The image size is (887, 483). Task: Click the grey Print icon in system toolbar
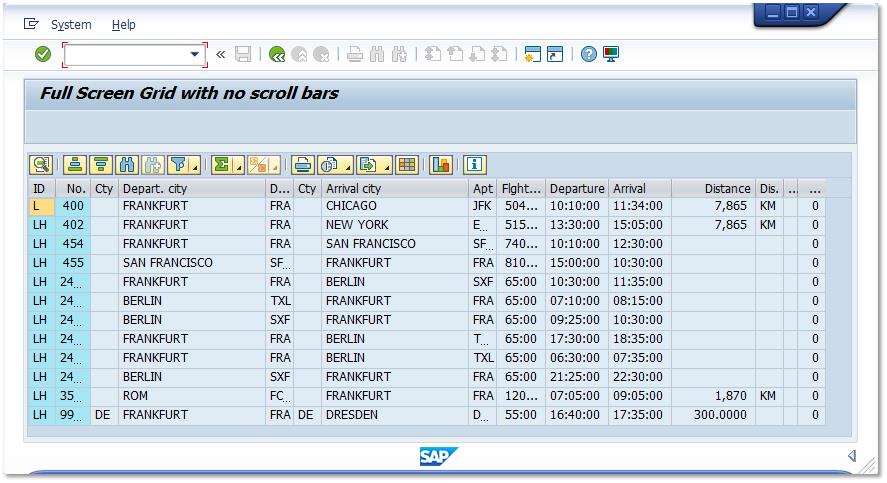(x=355, y=54)
